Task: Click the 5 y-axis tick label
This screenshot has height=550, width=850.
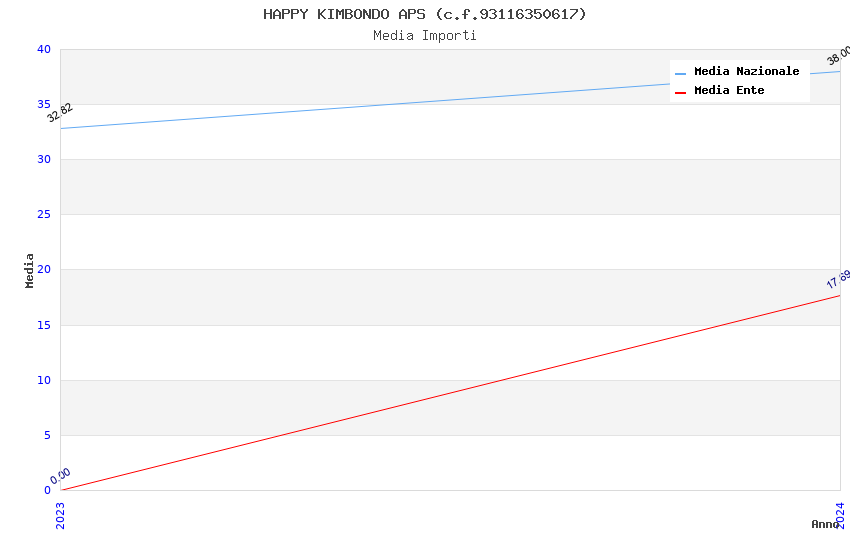Action: pos(48,435)
